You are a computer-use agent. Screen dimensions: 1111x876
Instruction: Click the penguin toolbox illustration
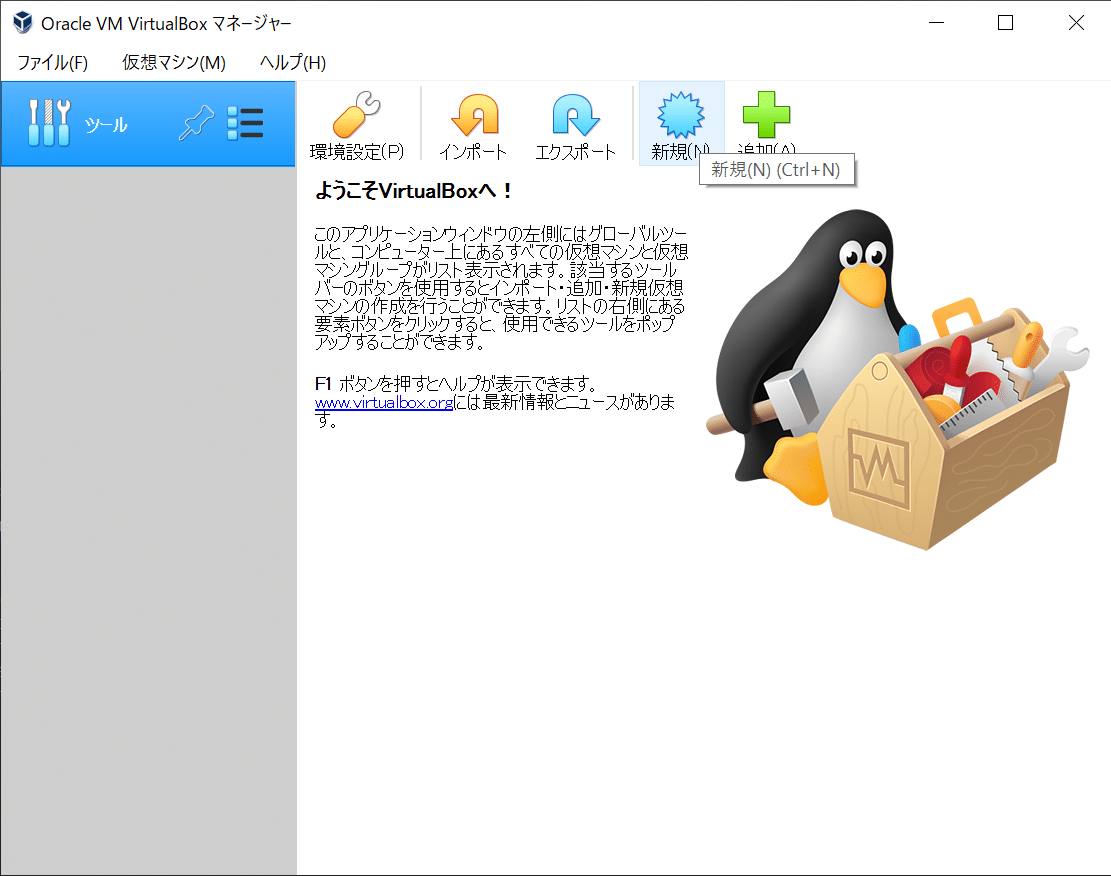point(897,379)
